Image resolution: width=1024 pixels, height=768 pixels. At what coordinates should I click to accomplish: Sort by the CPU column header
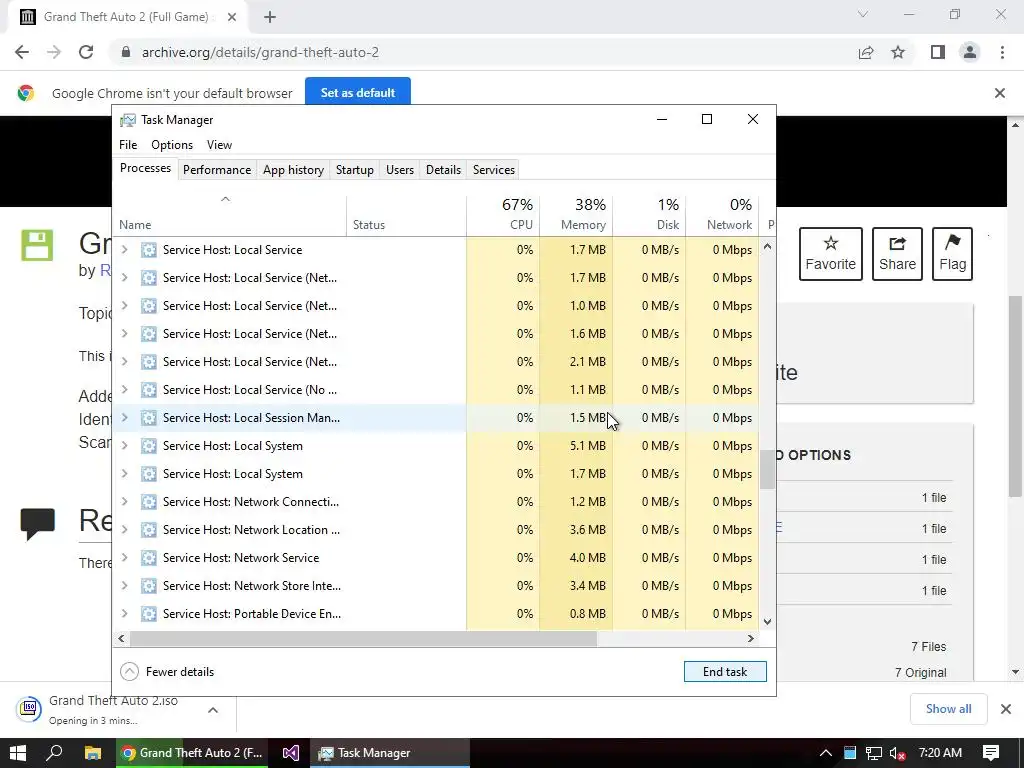coord(504,215)
